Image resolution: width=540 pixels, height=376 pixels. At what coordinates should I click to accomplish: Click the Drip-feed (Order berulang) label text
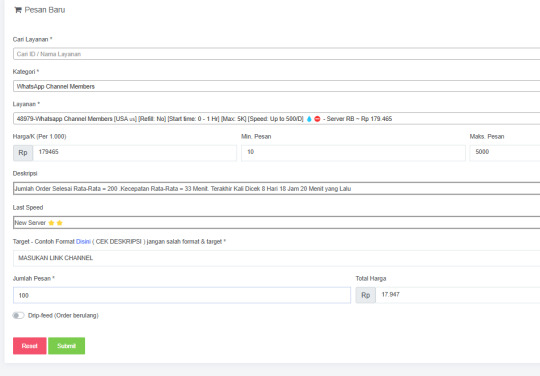(x=63, y=315)
